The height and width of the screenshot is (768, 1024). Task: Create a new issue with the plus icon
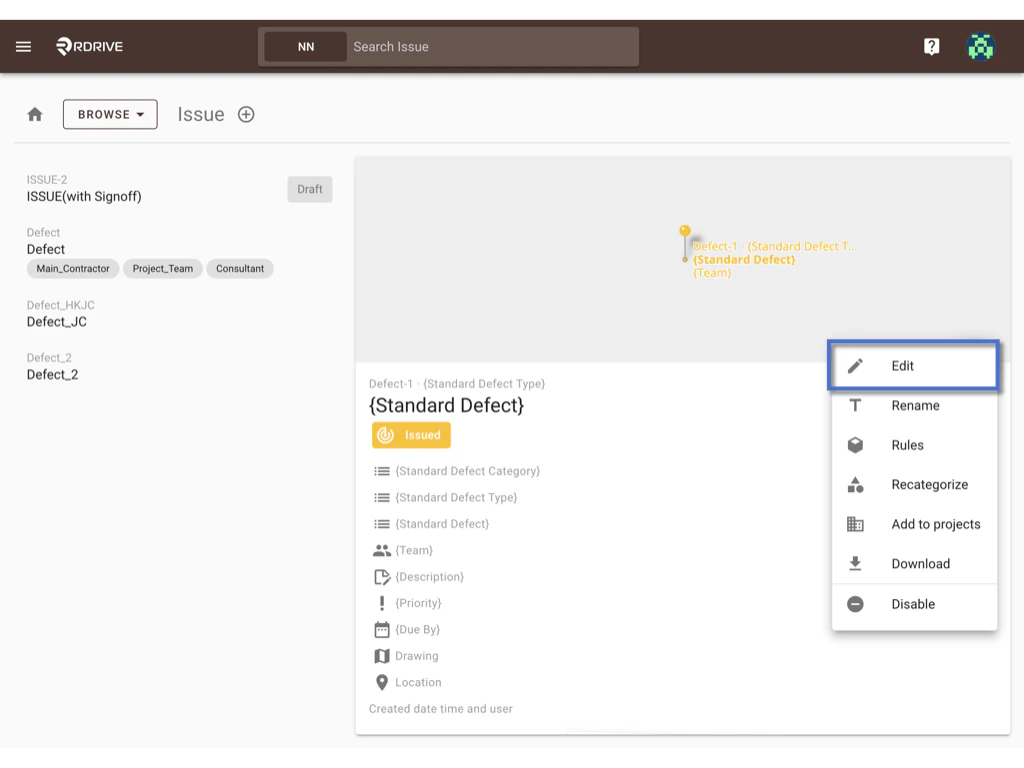pos(246,114)
